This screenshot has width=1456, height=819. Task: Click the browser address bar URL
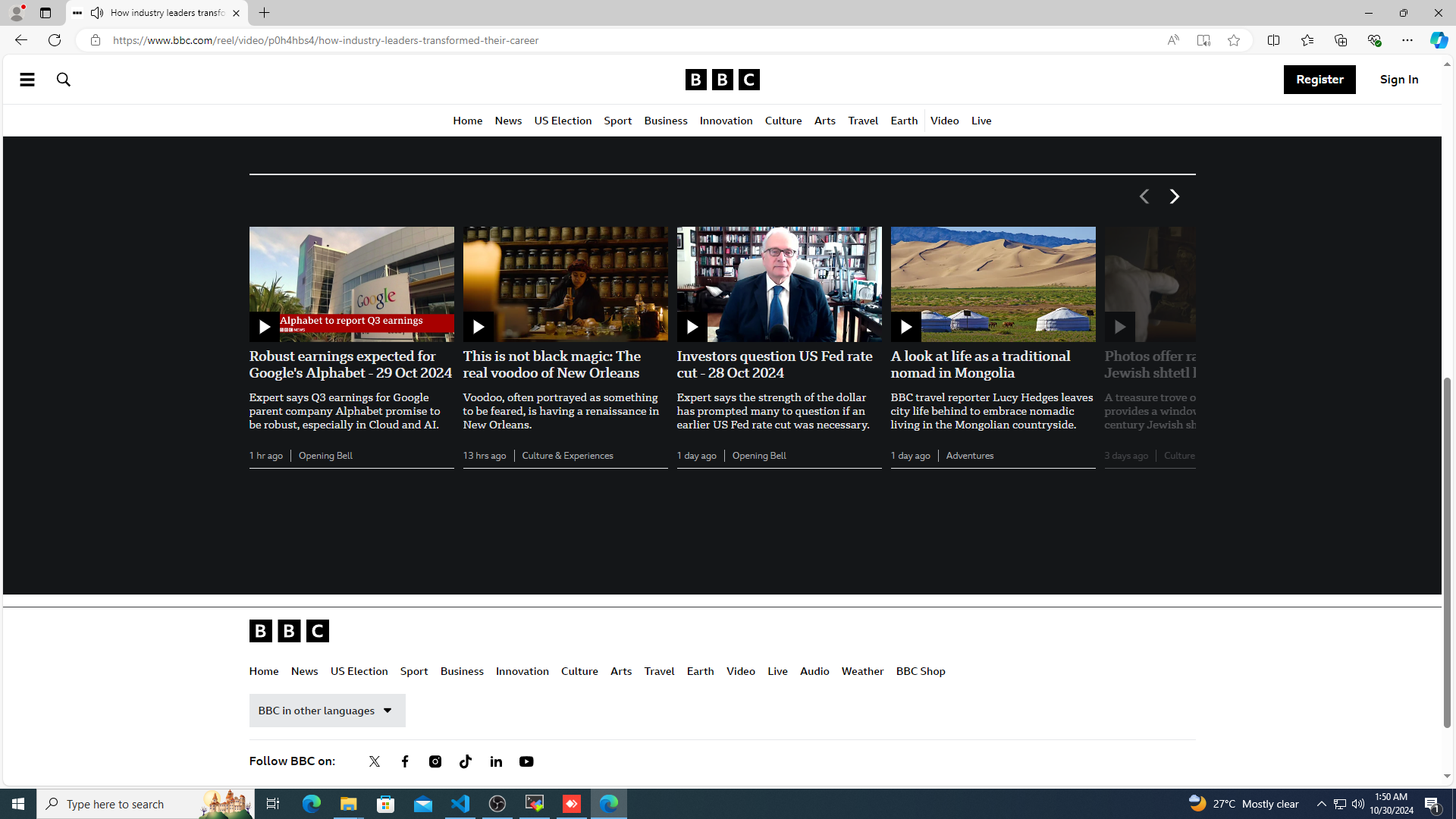click(326, 40)
